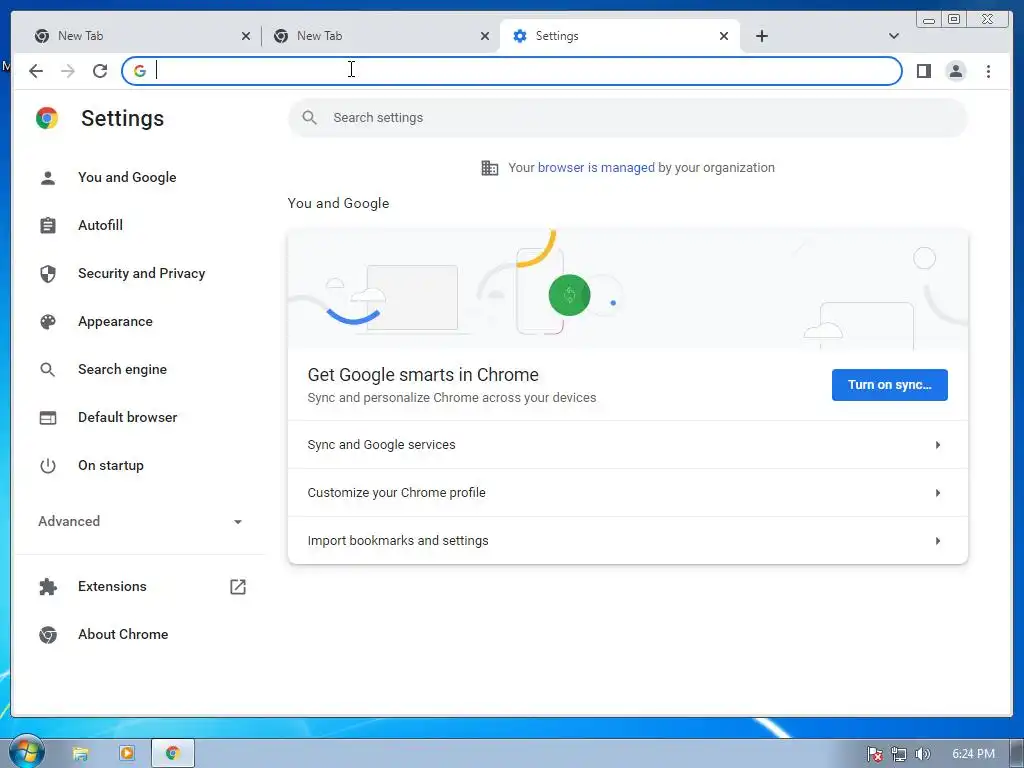Open the Windows Start menu

[26, 752]
